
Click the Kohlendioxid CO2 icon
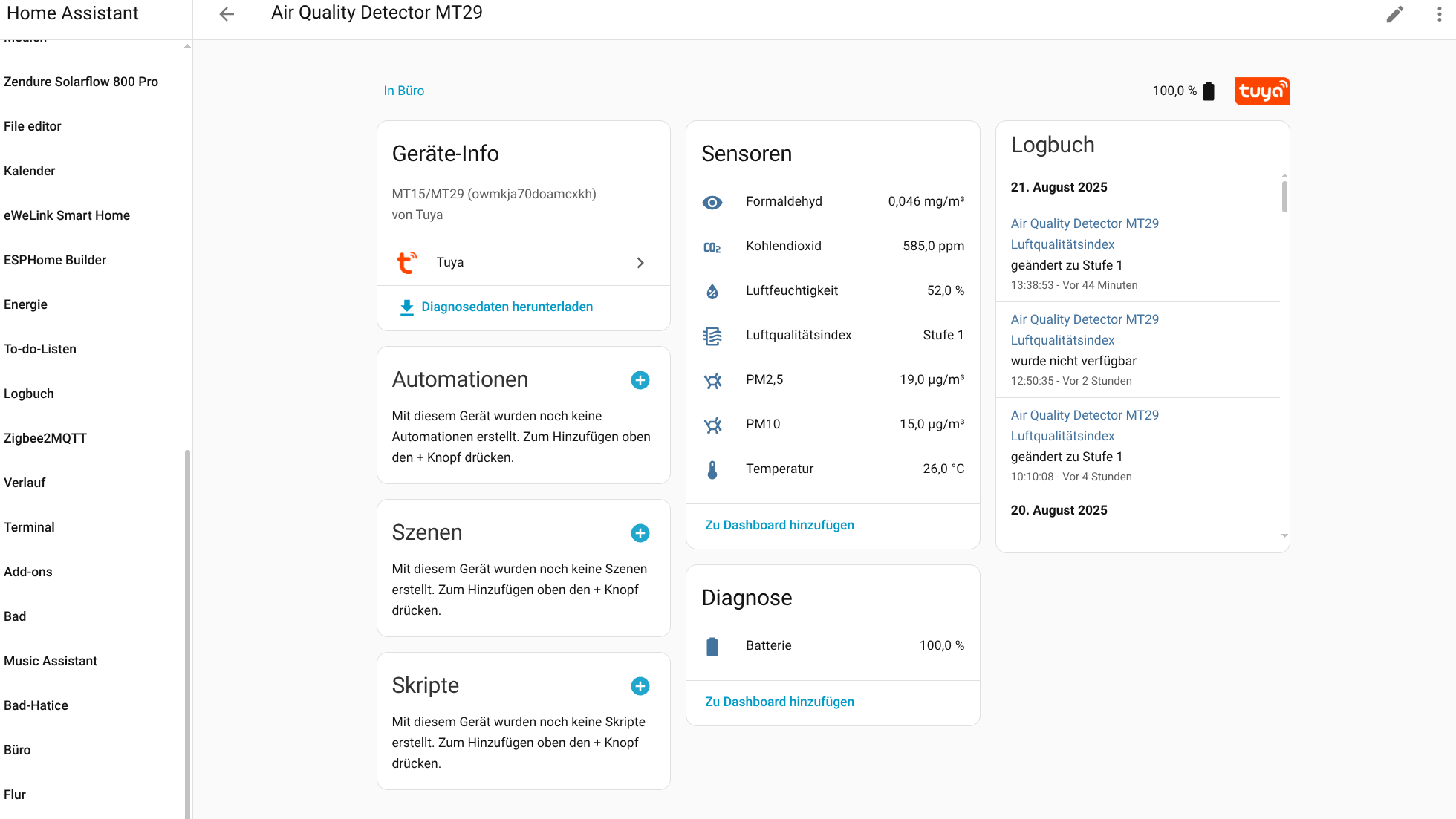click(712, 247)
